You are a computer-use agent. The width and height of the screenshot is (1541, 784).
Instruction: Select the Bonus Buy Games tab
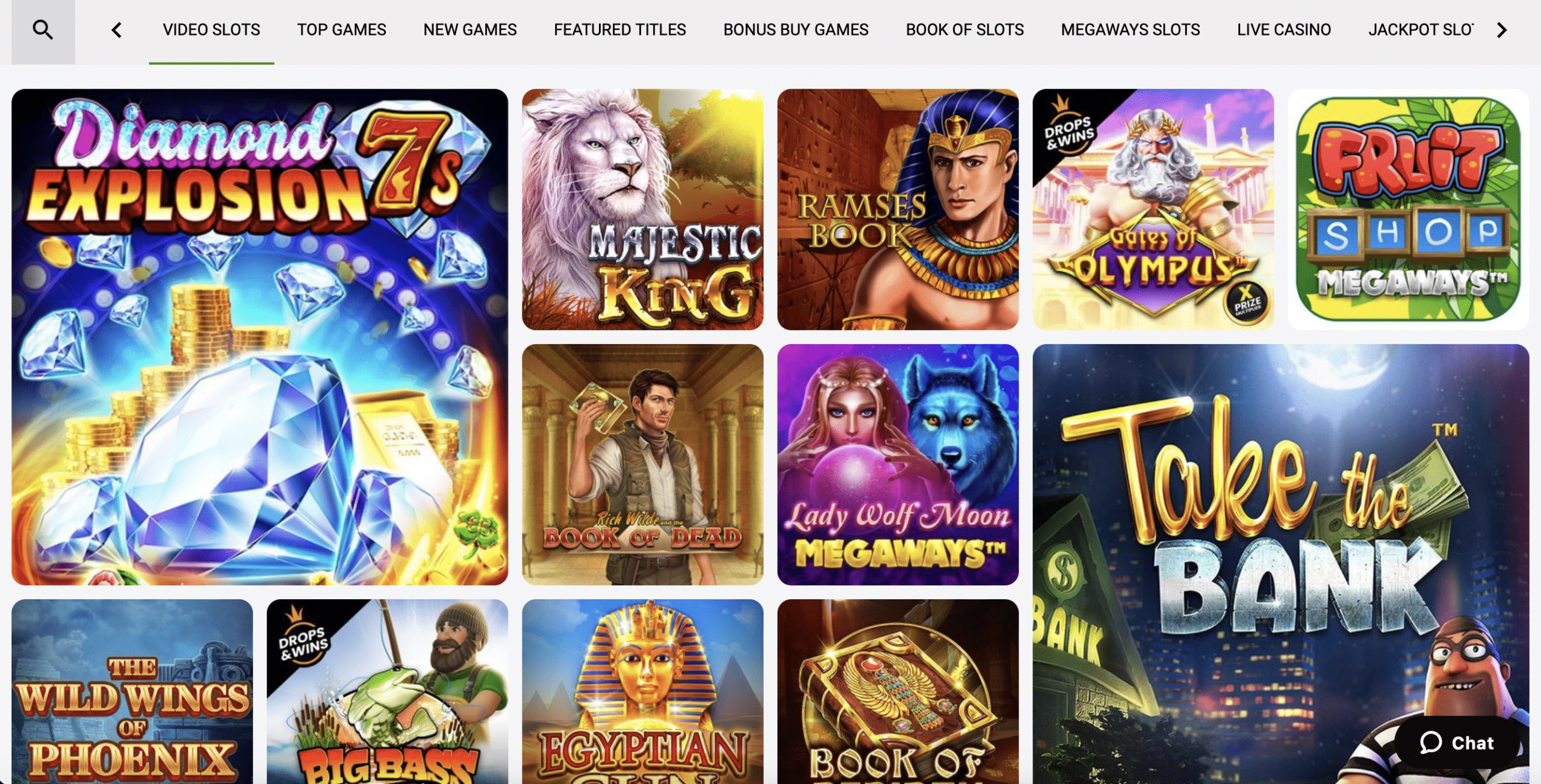click(796, 29)
